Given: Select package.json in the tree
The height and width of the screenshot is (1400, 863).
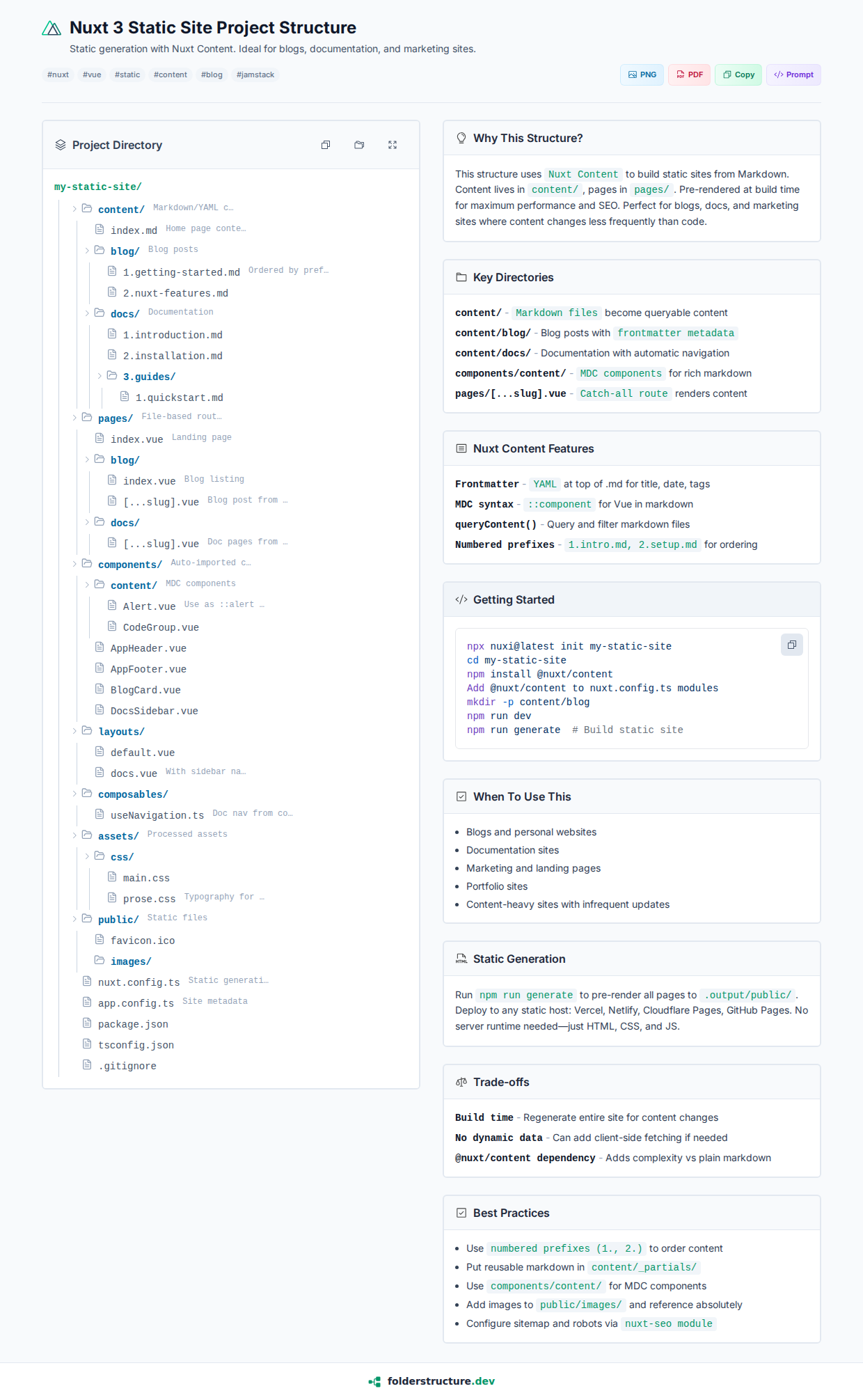Looking at the screenshot, I should click(x=133, y=1024).
